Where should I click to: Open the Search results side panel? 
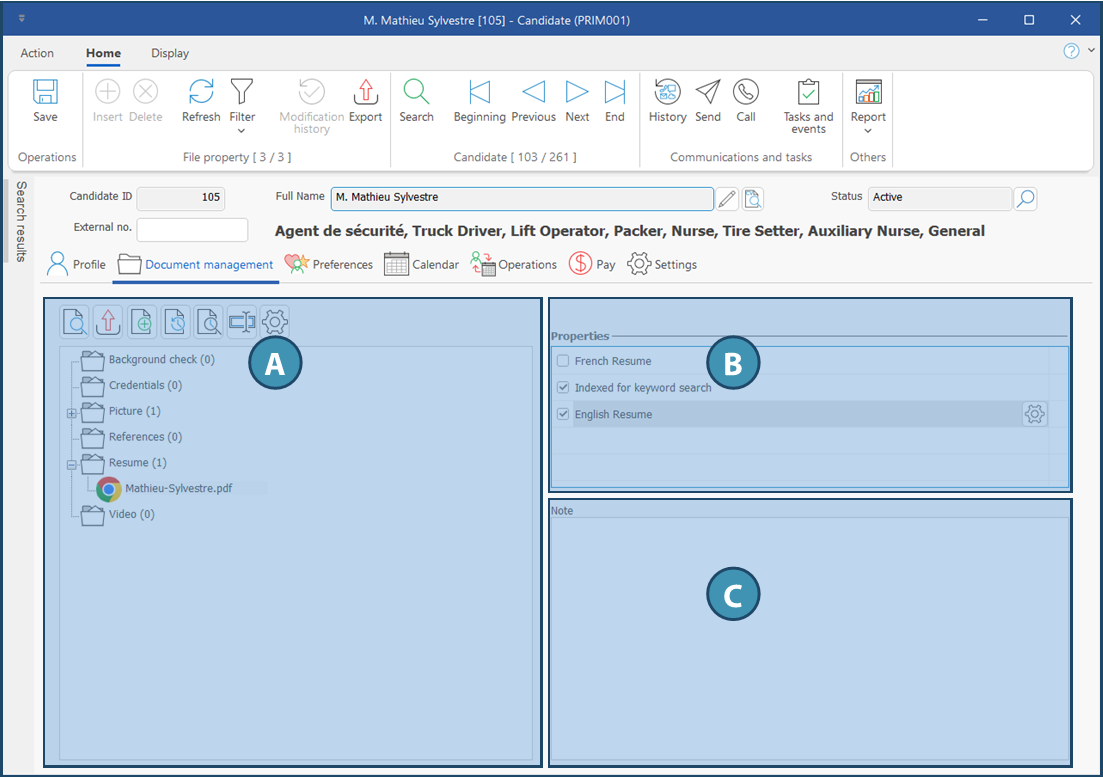[x=21, y=222]
